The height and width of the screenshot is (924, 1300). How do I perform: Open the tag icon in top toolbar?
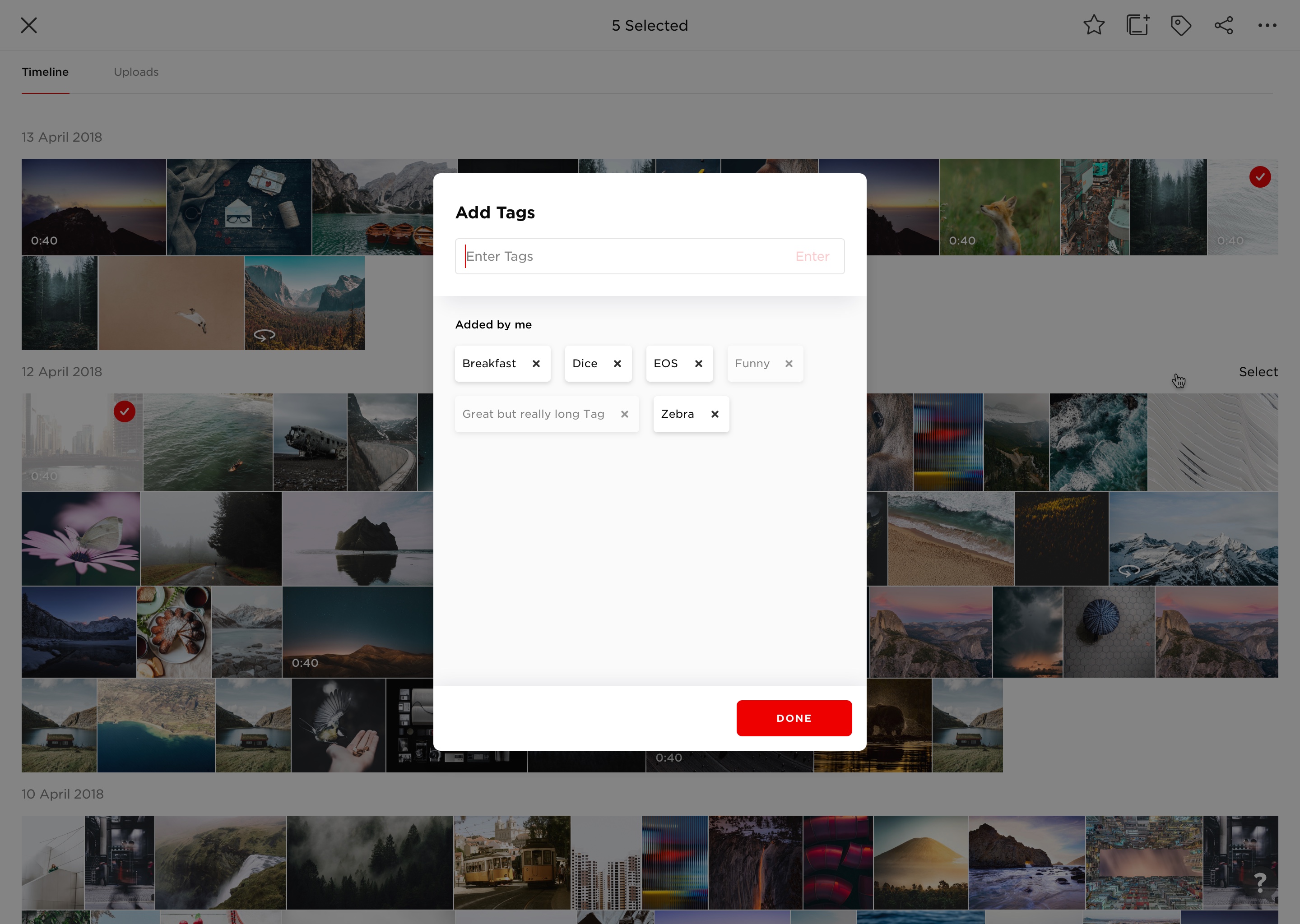pyautogui.click(x=1180, y=25)
